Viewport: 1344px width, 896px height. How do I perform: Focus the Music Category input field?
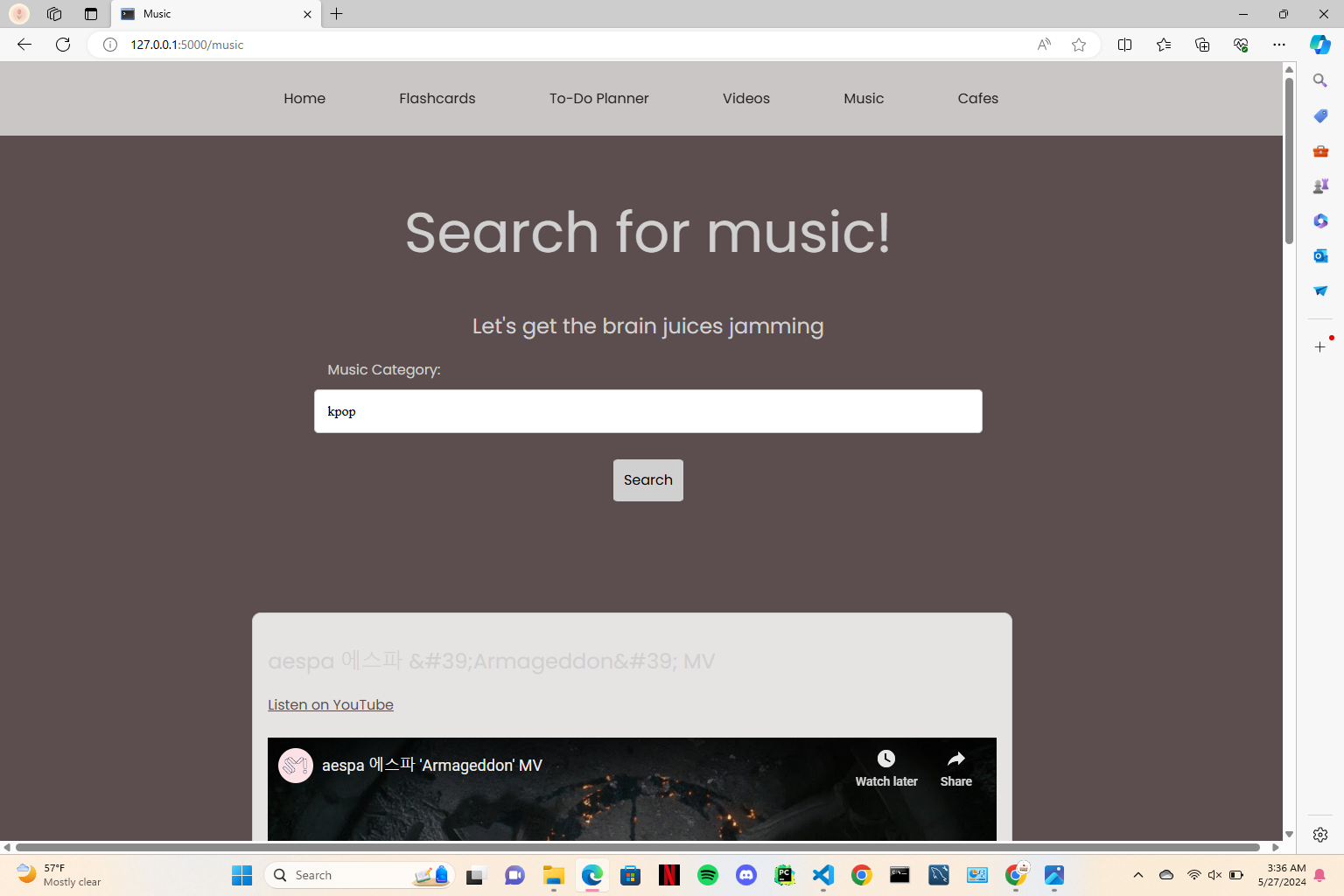point(648,411)
